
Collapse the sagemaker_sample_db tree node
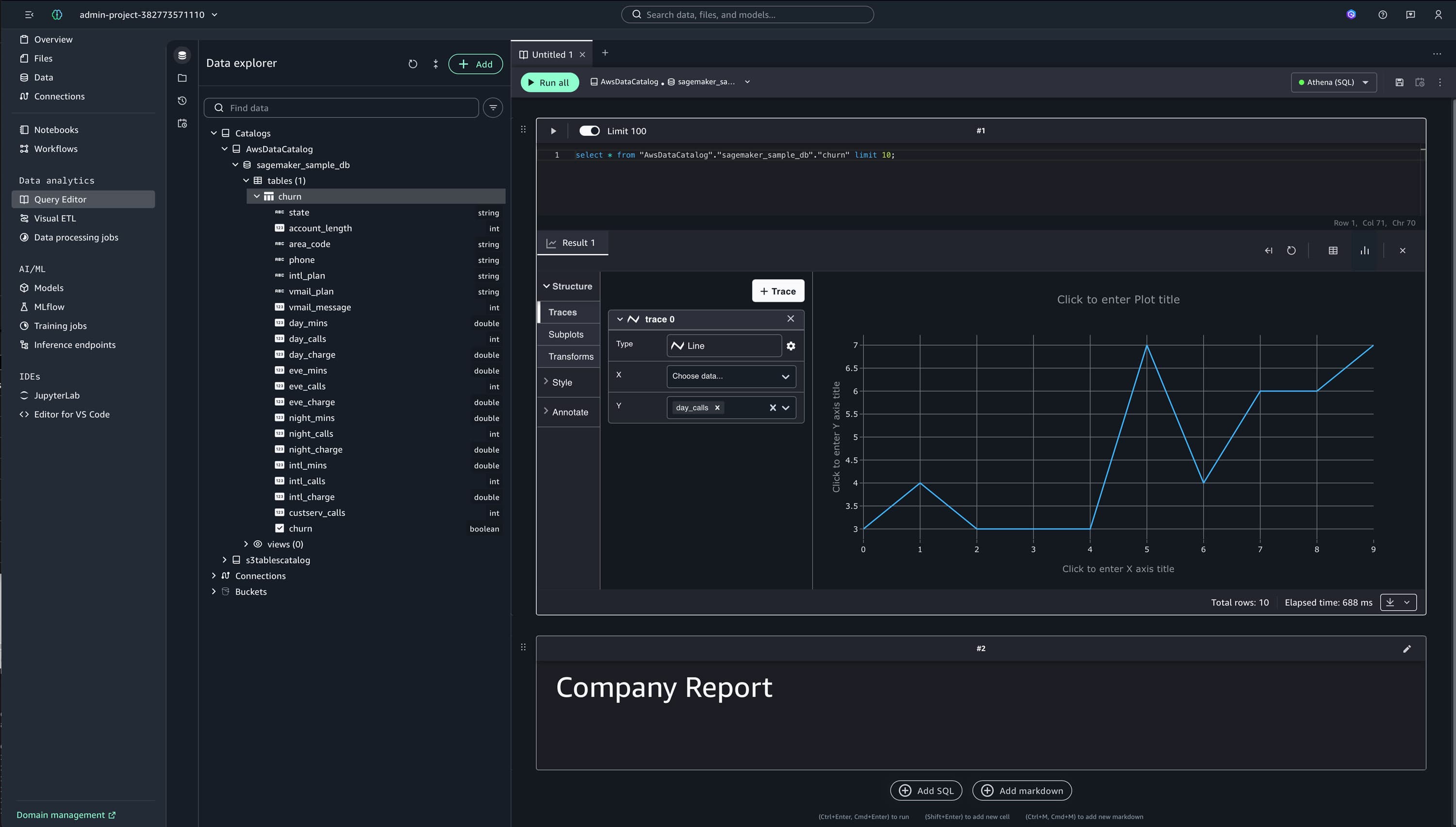236,165
